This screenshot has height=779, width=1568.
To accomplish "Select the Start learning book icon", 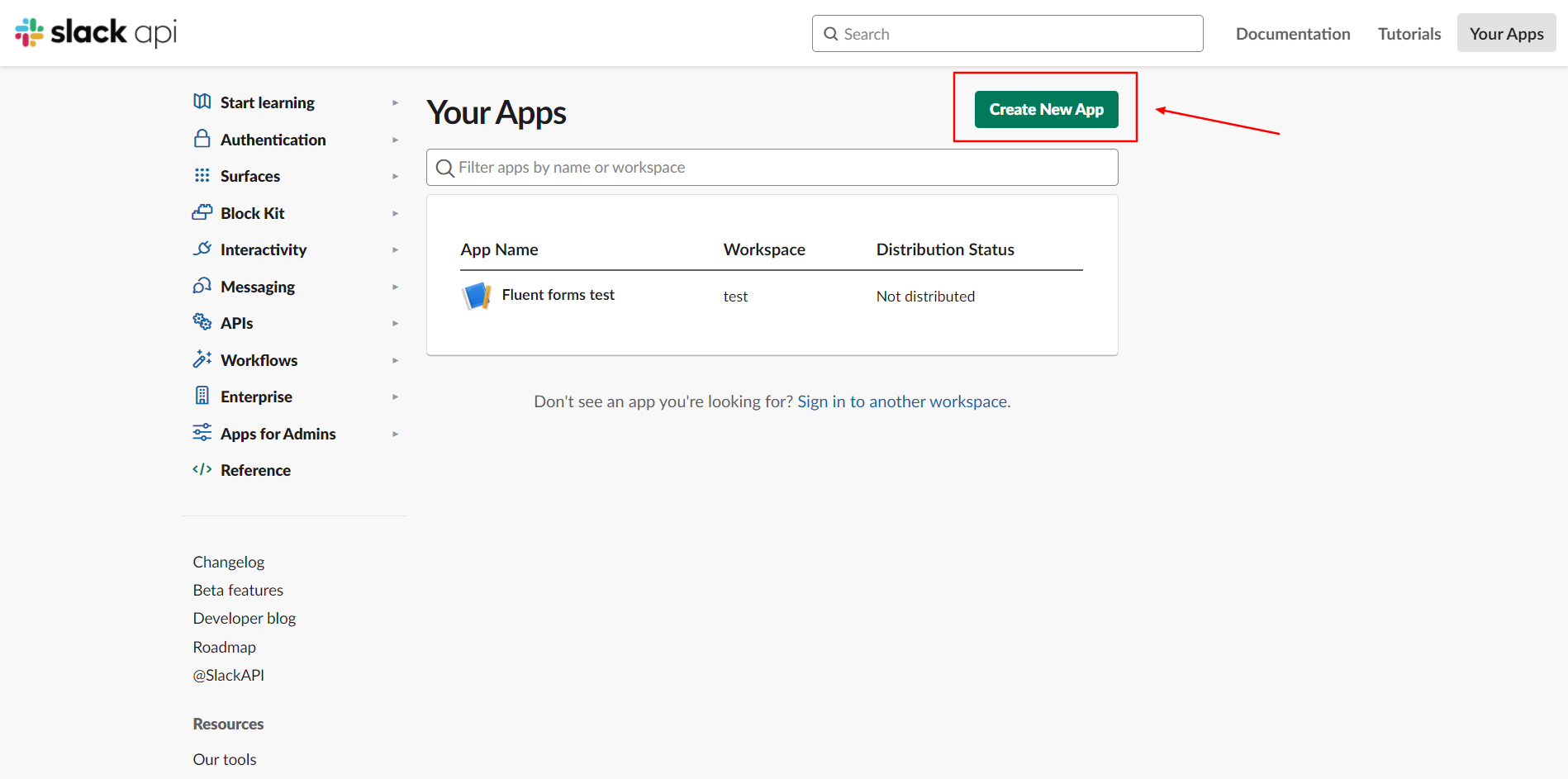I will (202, 101).
